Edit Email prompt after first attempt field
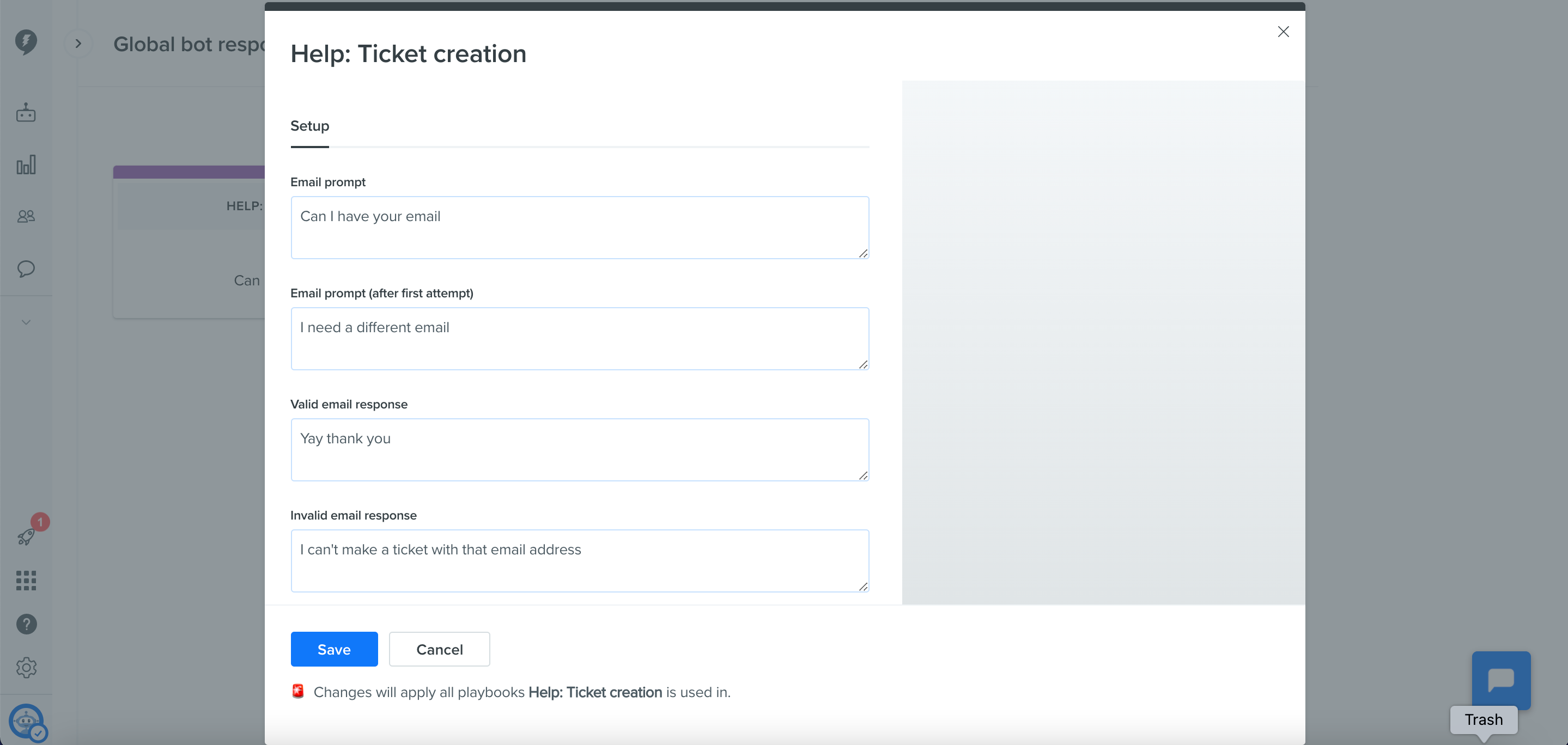Screen dimensions: 1568x745 point(580,338)
